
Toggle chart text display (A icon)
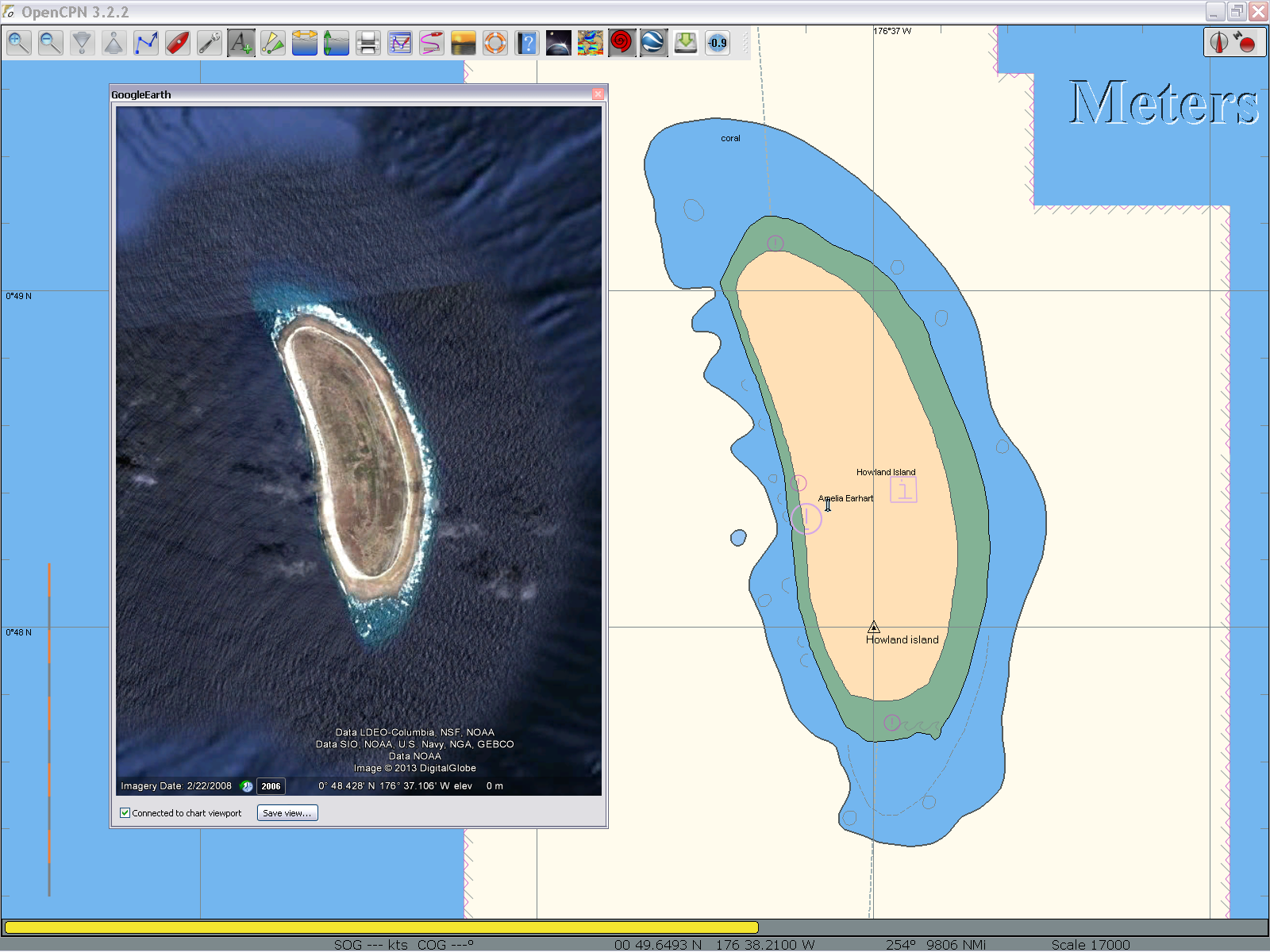click(x=241, y=43)
